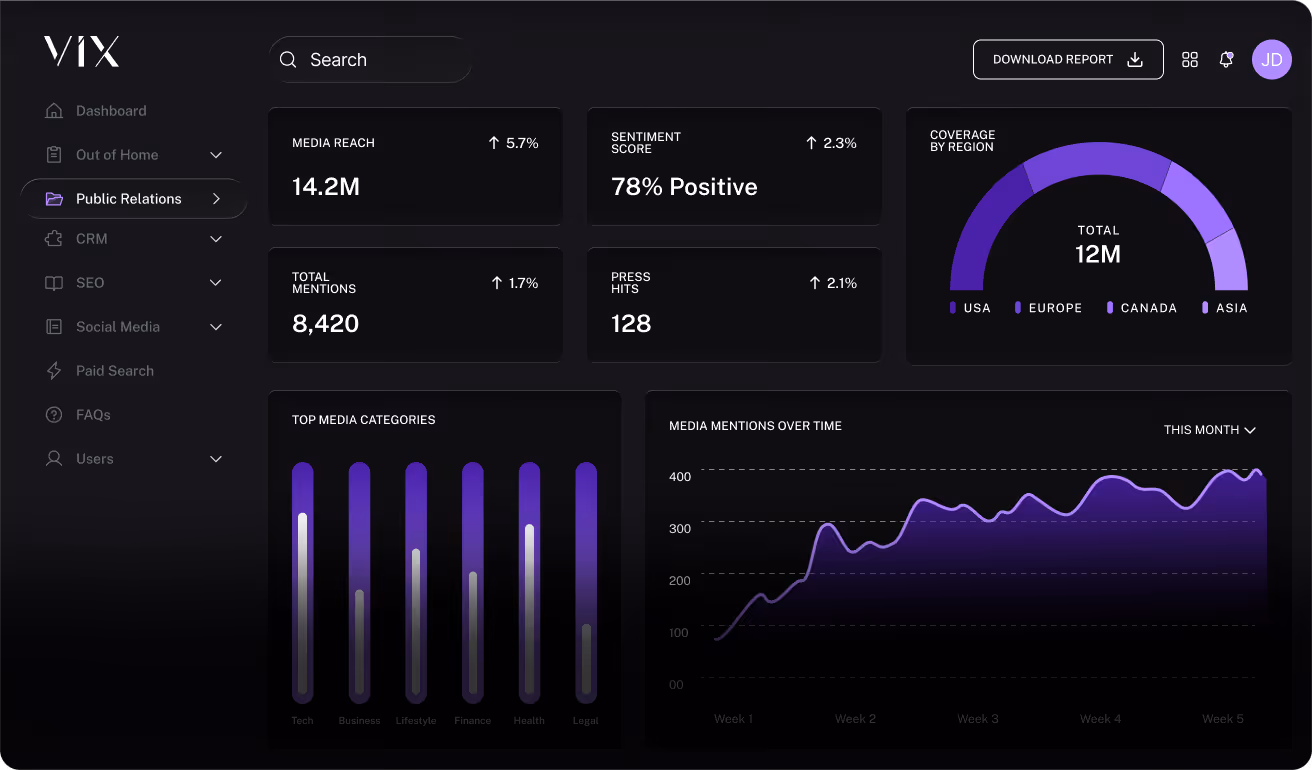Click the Europe legend swatch
This screenshot has width=1312, height=770.
point(1018,308)
